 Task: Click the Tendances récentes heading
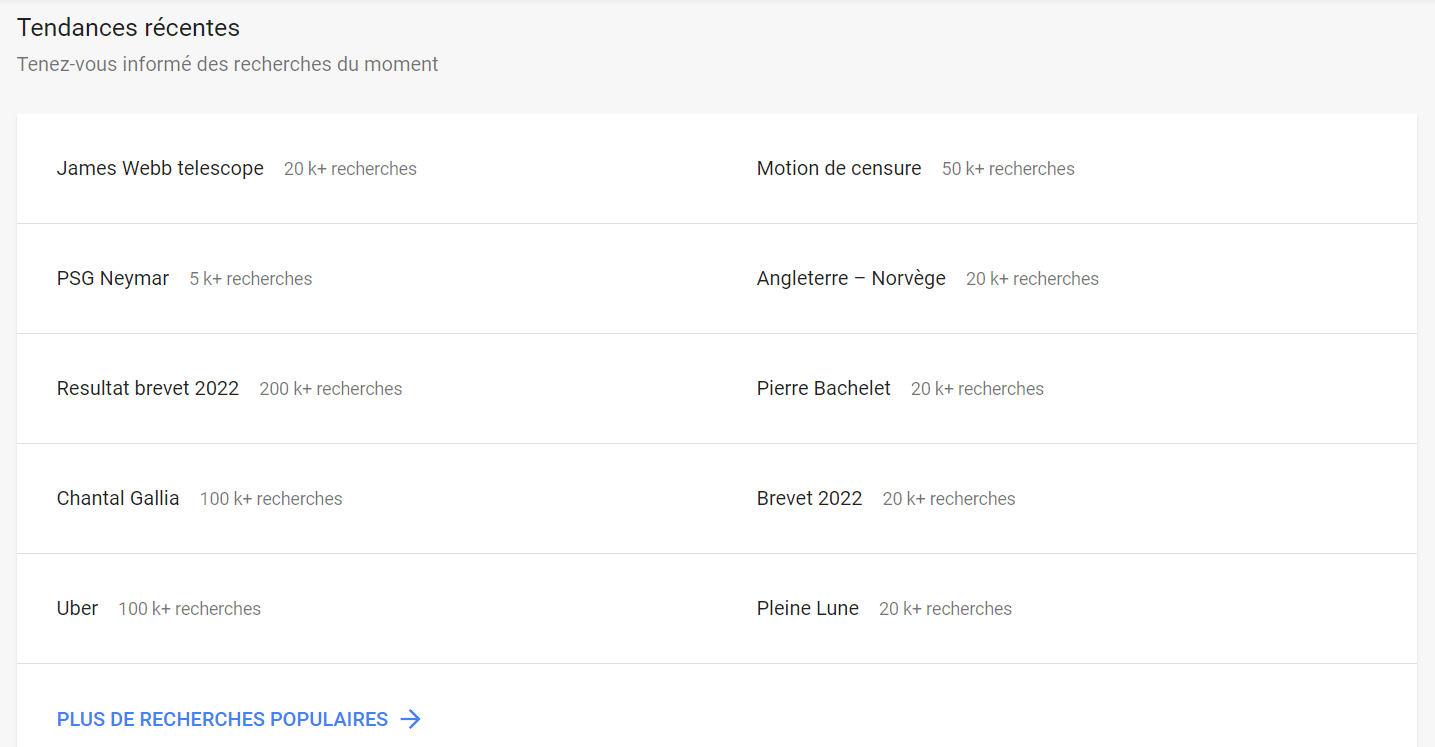[x=128, y=28]
